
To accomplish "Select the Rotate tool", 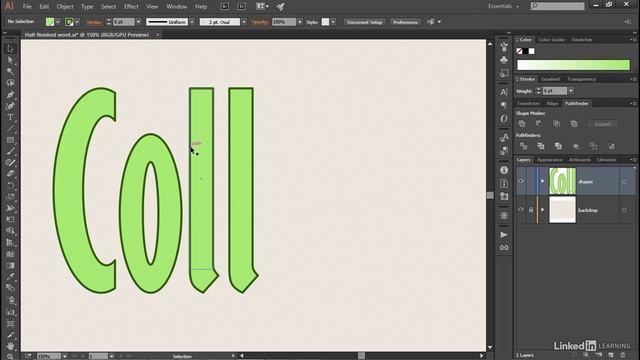I will [x=10, y=186].
